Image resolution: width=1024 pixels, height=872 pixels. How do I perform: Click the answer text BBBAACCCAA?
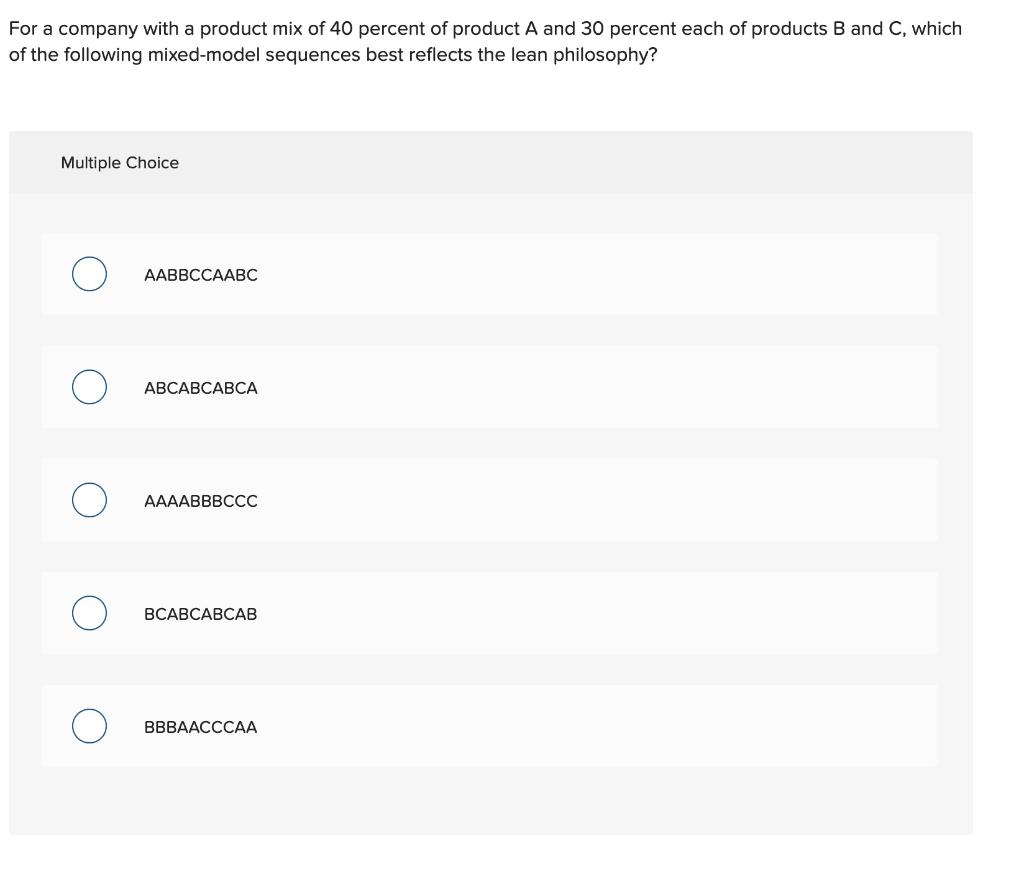click(x=199, y=726)
